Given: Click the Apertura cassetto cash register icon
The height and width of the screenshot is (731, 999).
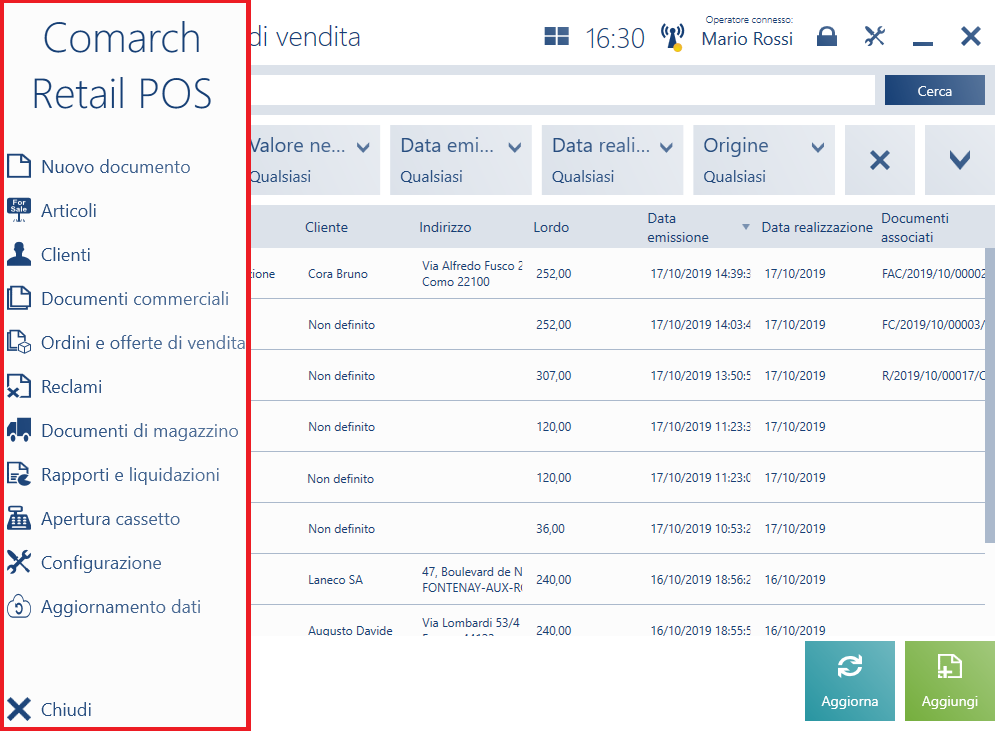Looking at the screenshot, I should tap(19, 519).
